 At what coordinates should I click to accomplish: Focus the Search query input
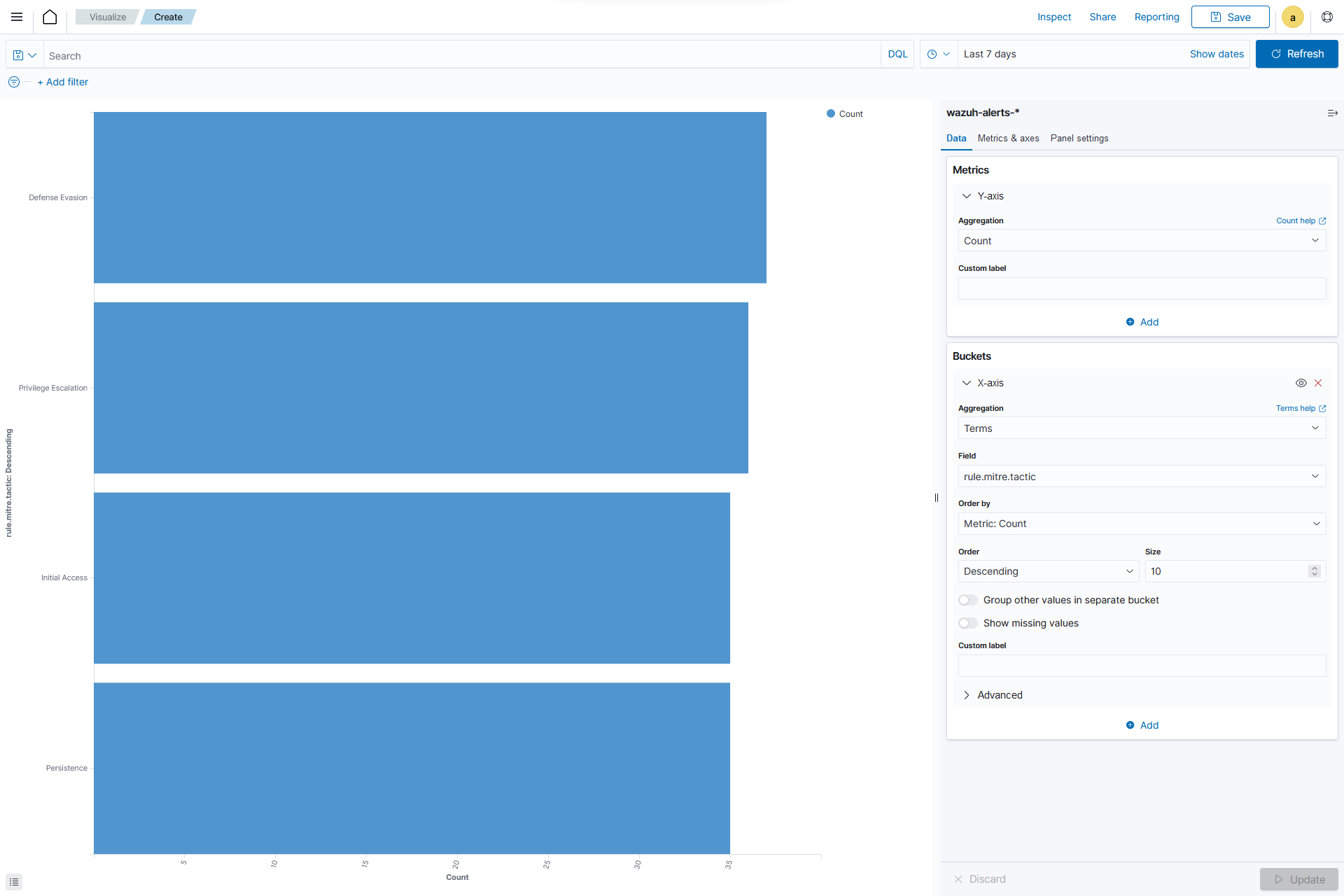(462, 55)
